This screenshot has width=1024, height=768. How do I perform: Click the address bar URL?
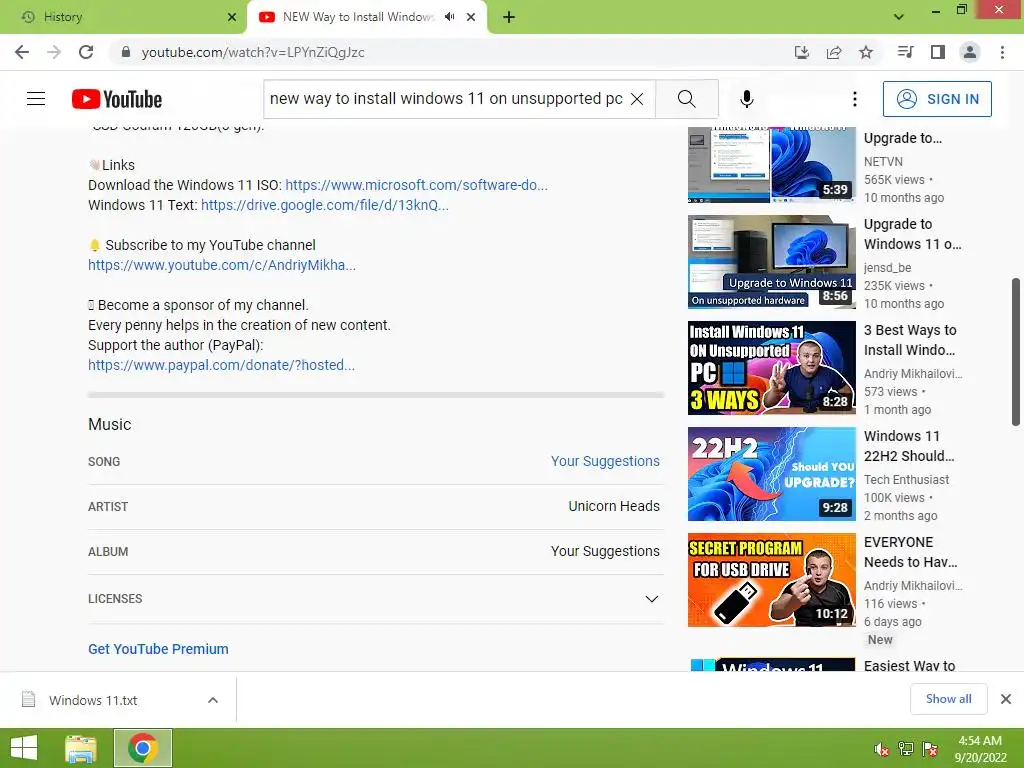point(253,52)
